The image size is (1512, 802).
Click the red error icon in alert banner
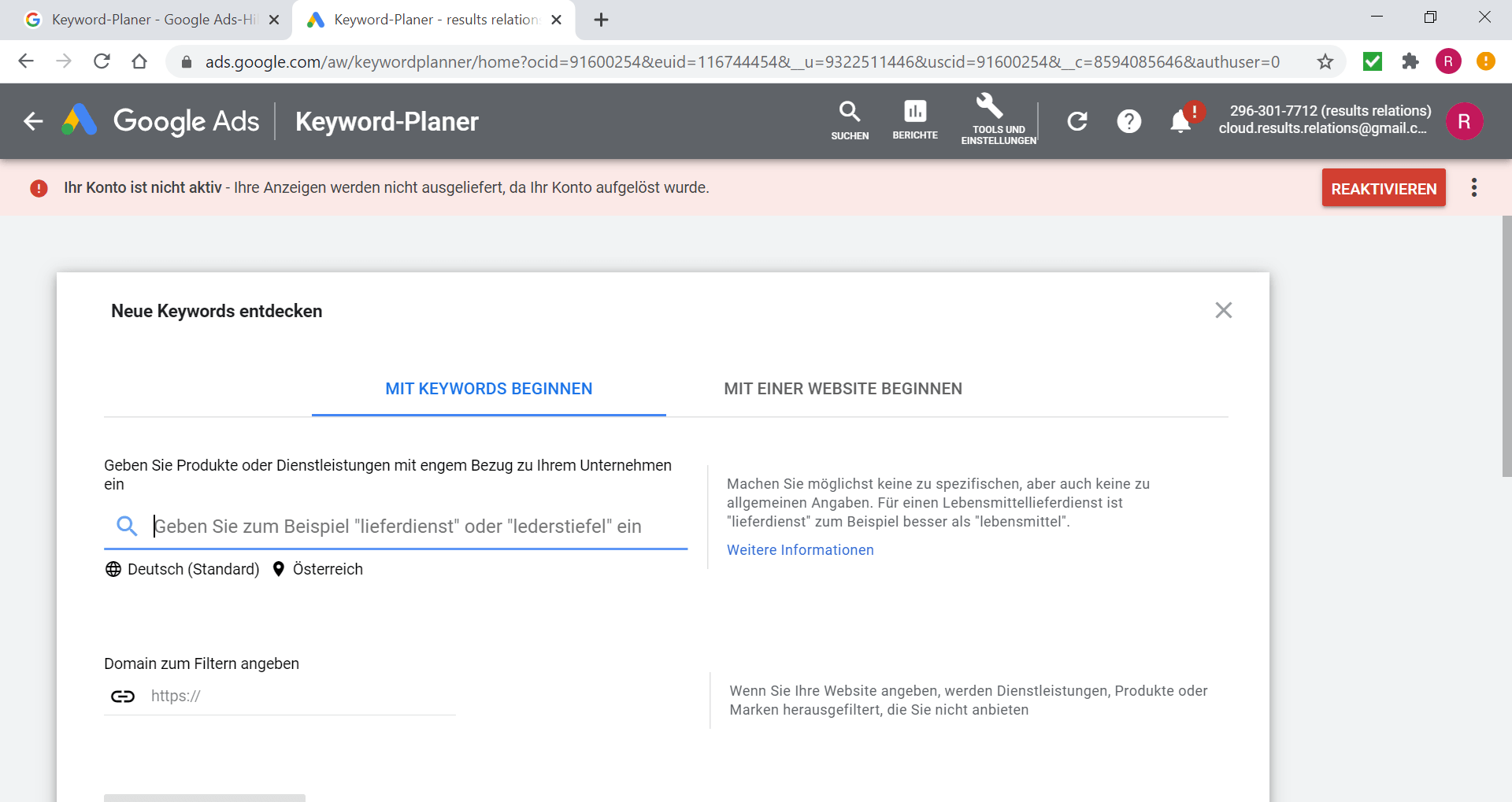click(x=39, y=188)
